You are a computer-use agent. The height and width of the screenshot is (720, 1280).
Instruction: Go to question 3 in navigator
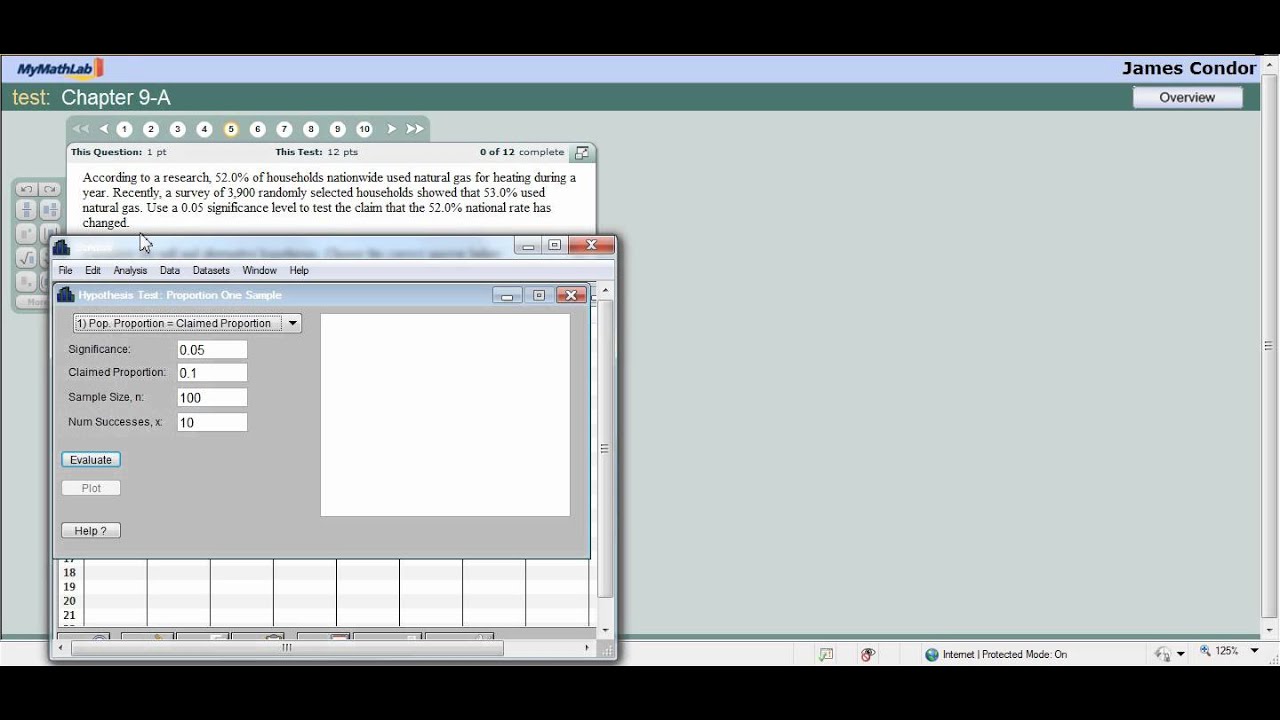177,129
